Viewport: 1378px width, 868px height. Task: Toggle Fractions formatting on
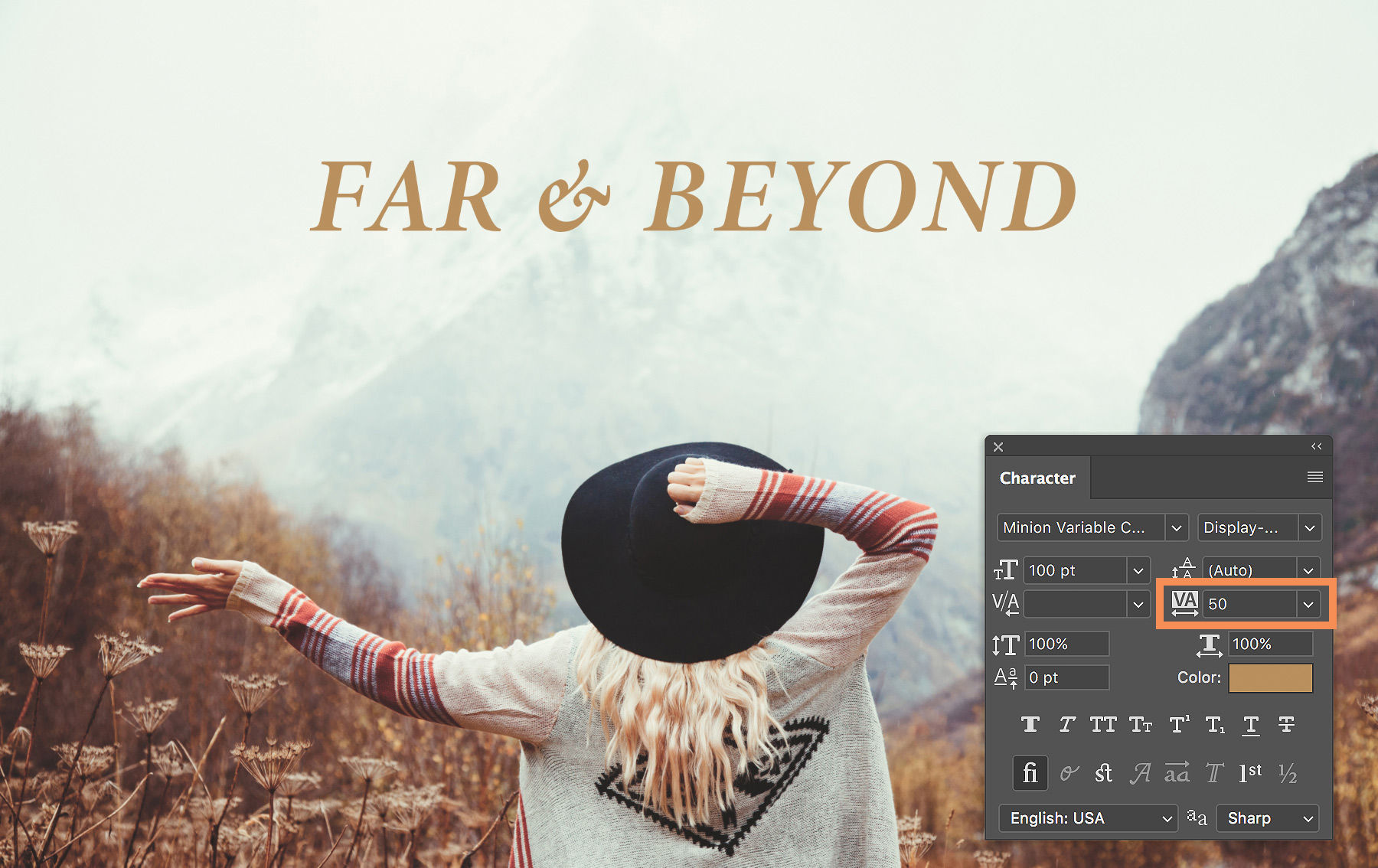(x=1287, y=773)
